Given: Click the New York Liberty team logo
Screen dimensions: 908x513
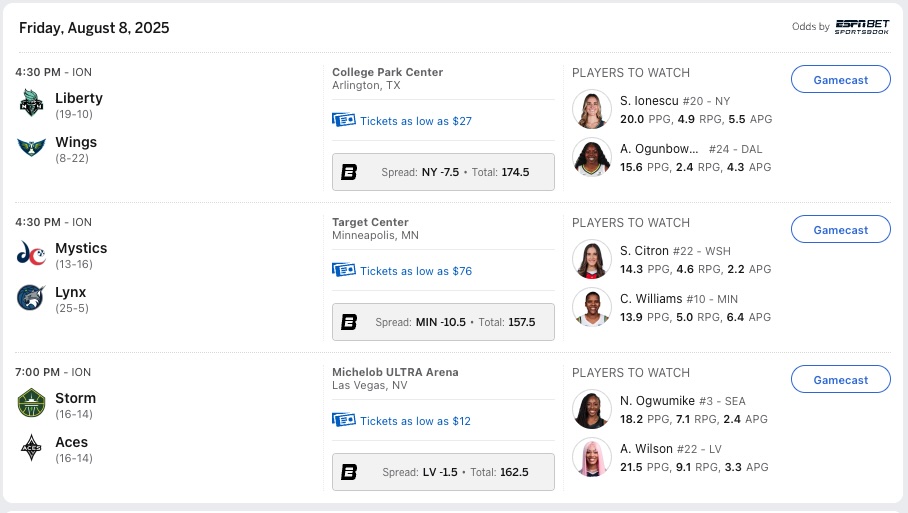Looking at the screenshot, I should [x=31, y=103].
